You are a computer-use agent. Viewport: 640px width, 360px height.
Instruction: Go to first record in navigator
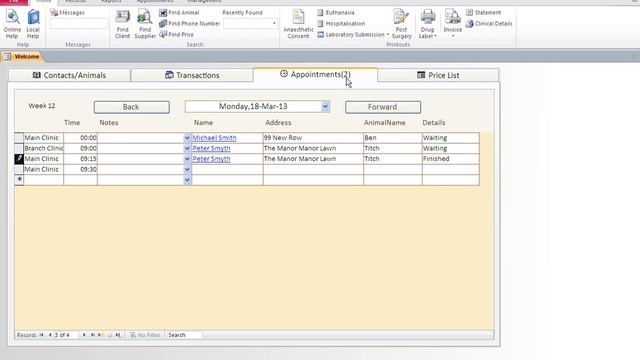point(42,335)
